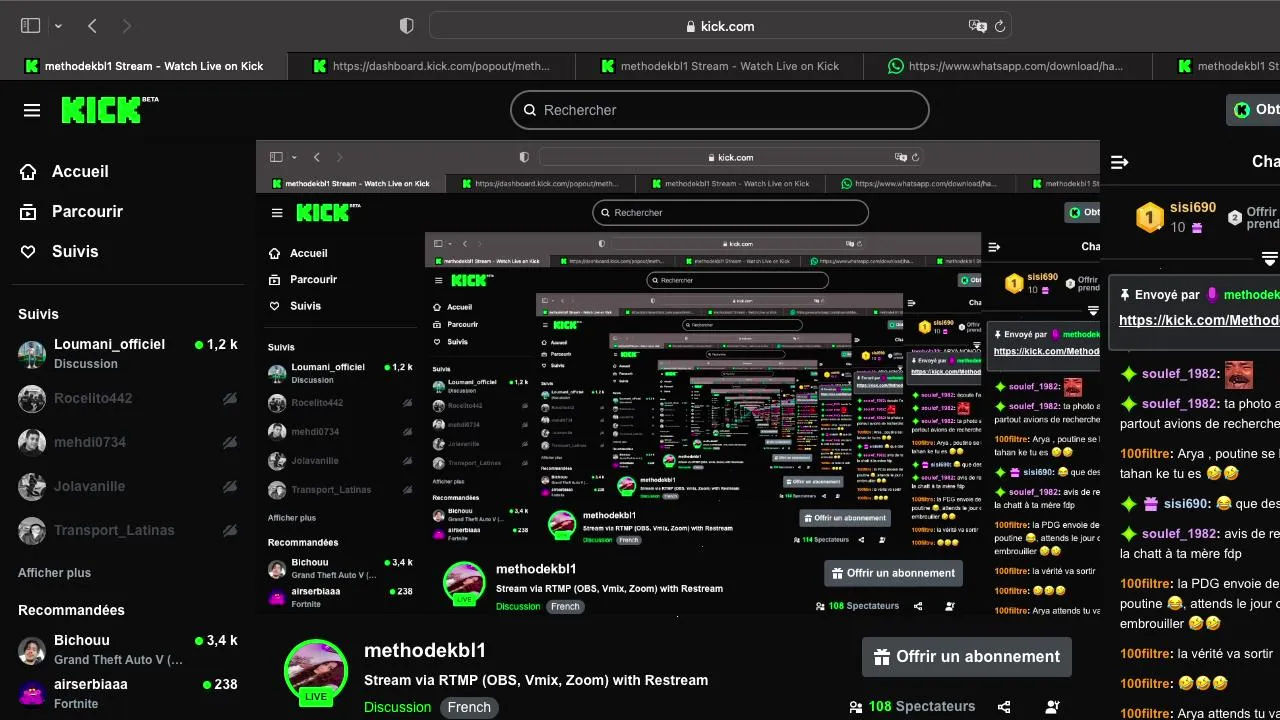Open the Kick hamburger menu
The image size is (1280, 720).
32,110
